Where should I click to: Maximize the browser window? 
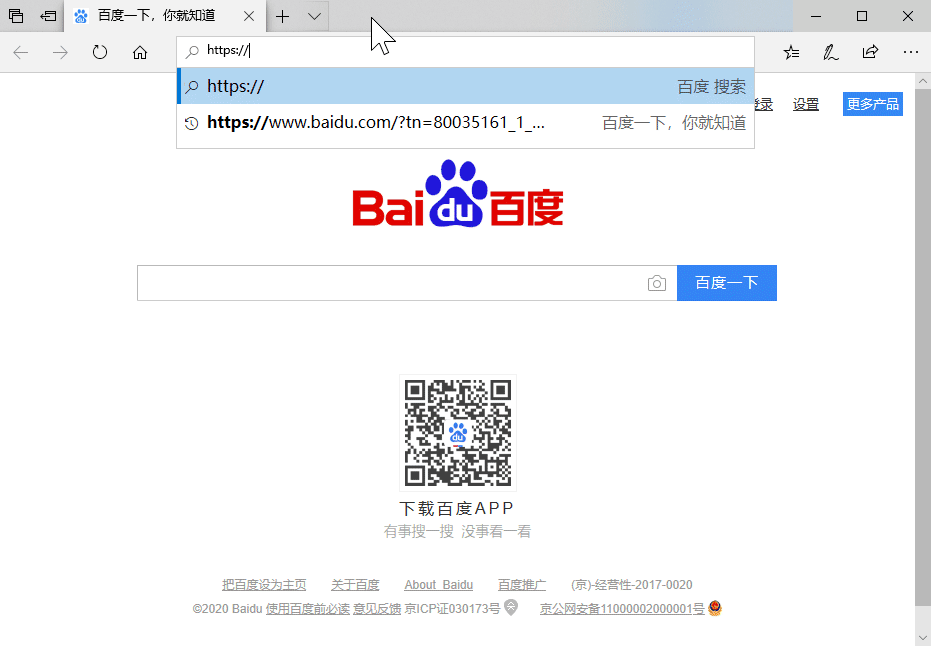(x=862, y=16)
